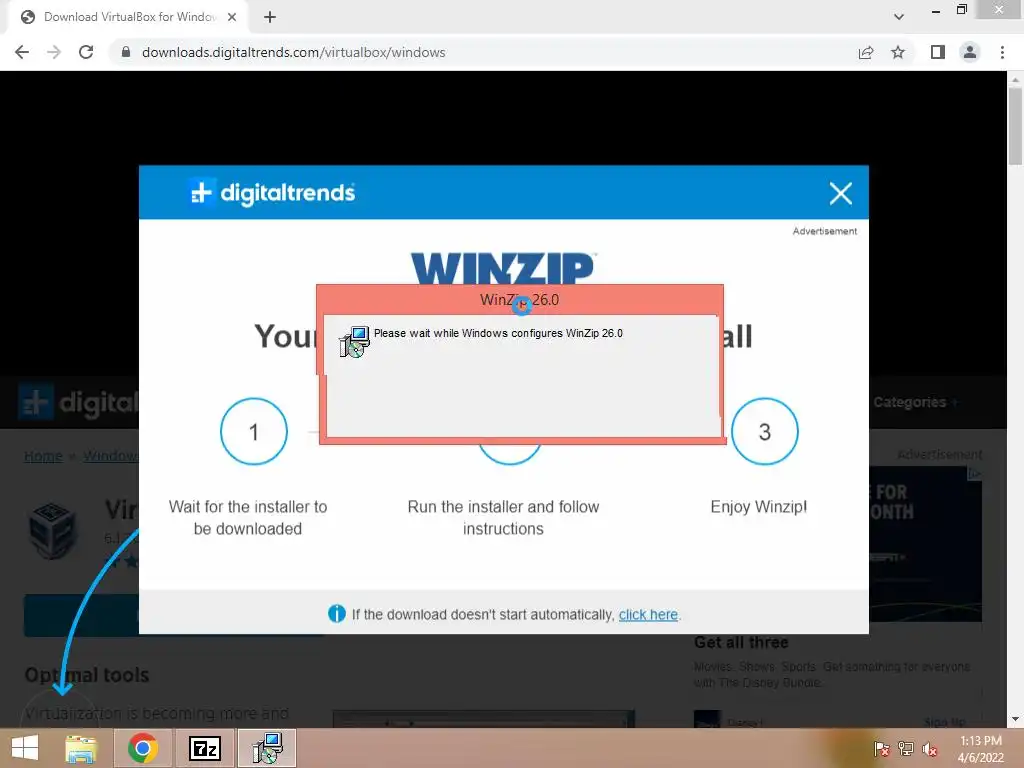The width and height of the screenshot is (1024, 768).
Task: Open the side panel icon in Chrome
Action: coord(938,52)
